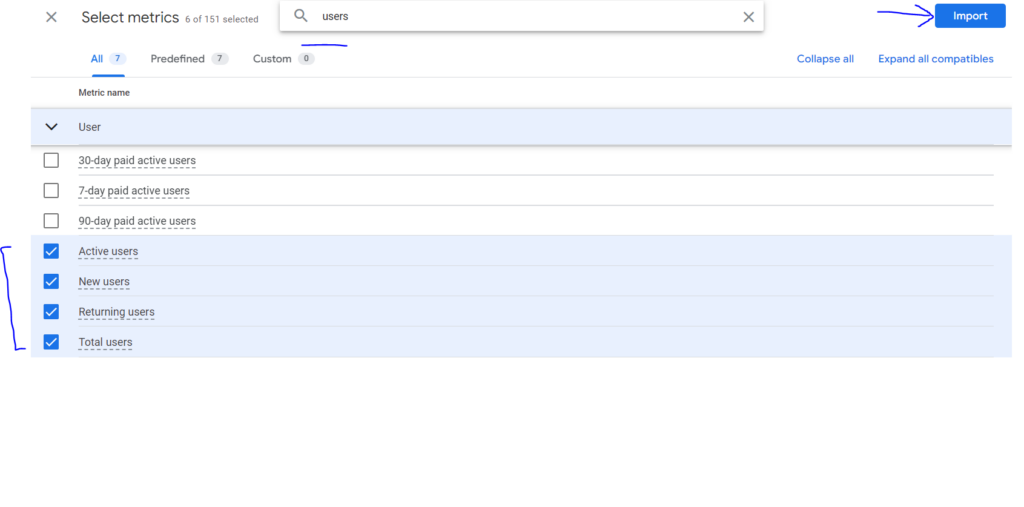The image size is (1024, 507).
Task: Uncheck the Active users checkbox
Action: [51, 251]
